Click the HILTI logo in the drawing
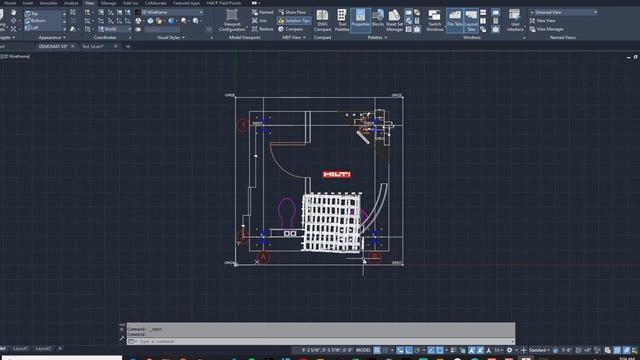The height and width of the screenshot is (360, 640). (x=337, y=174)
